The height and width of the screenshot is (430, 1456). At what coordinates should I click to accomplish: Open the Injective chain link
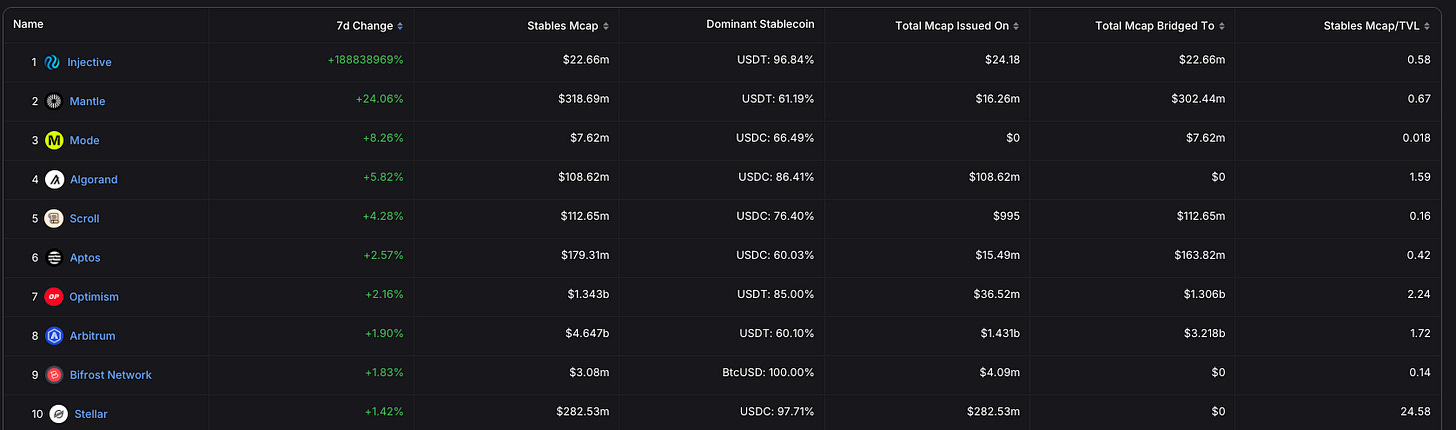(89, 62)
